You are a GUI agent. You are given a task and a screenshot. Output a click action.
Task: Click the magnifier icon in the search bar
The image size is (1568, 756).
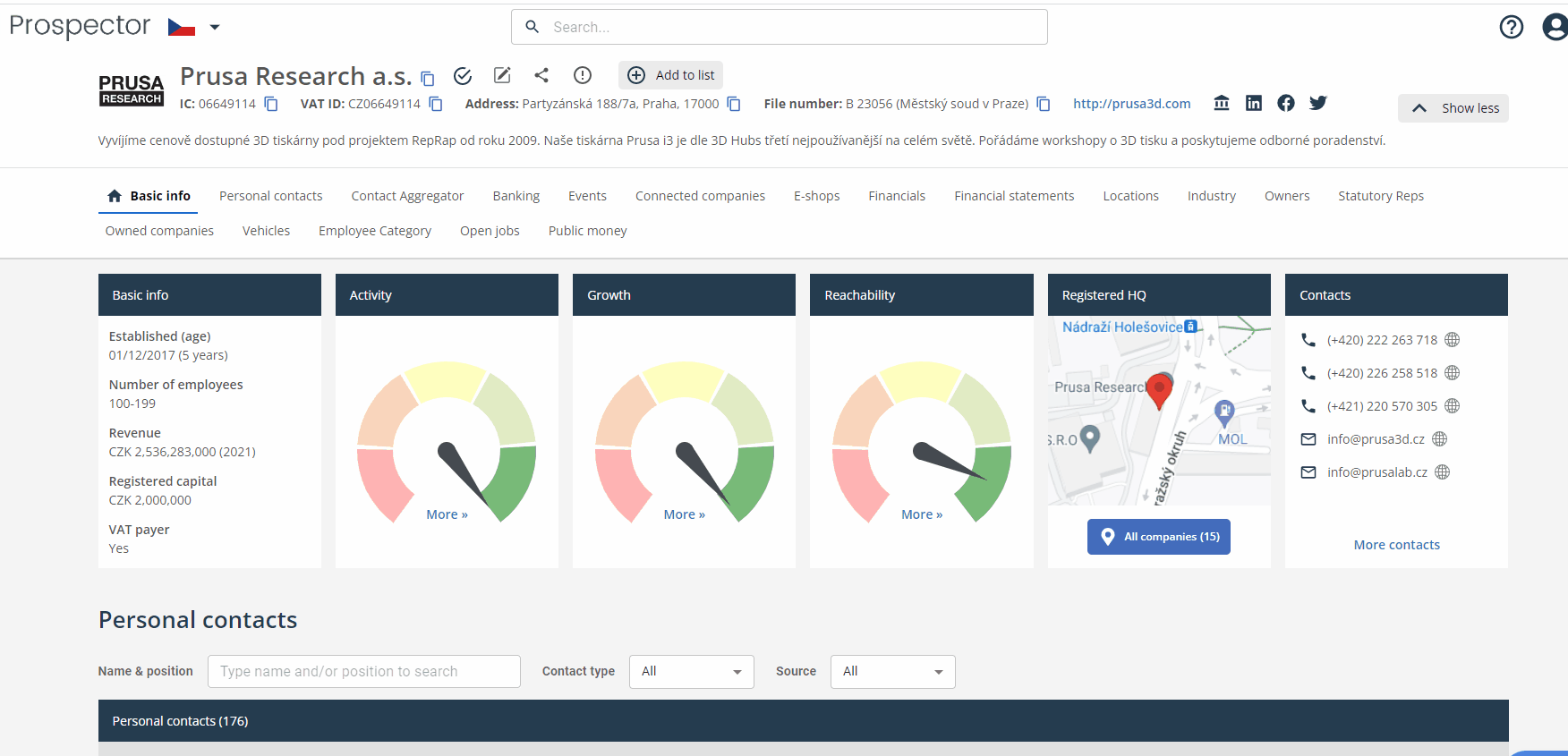pyautogui.click(x=533, y=27)
